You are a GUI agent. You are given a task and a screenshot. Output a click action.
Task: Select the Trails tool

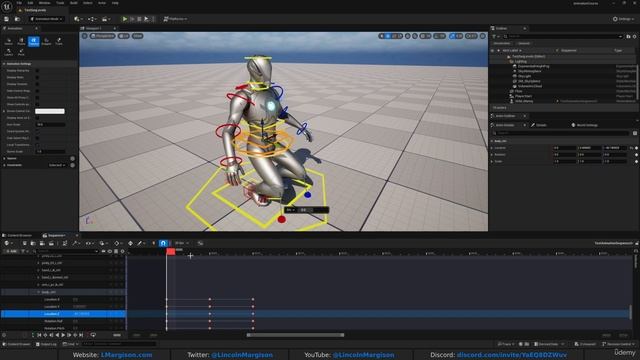pos(59,41)
